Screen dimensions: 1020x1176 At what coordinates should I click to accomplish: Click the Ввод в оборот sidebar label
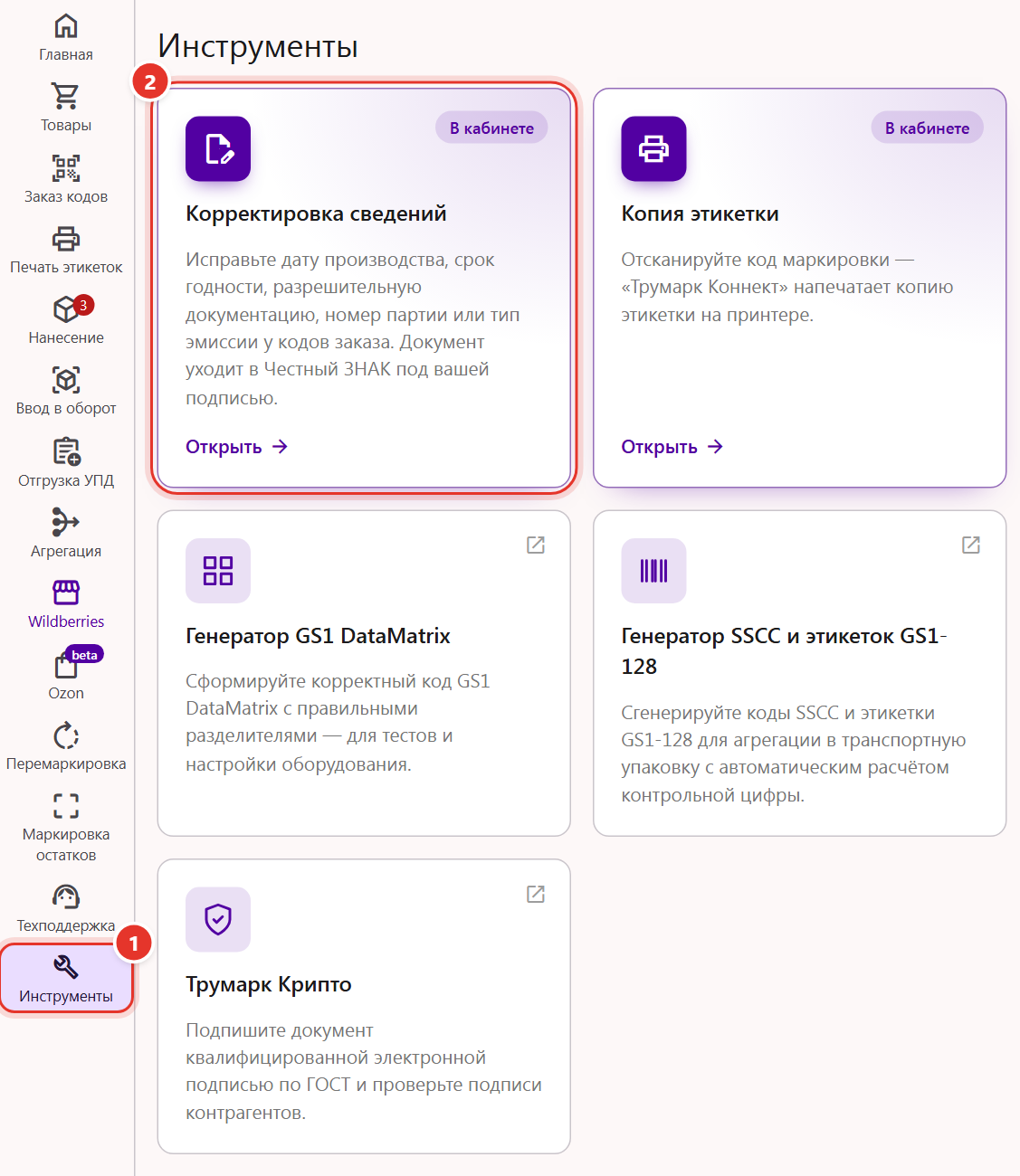click(66, 408)
